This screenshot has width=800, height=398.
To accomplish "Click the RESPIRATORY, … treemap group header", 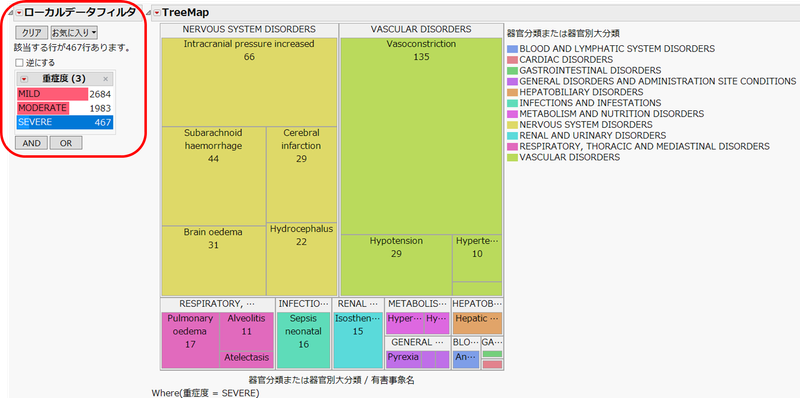I will 217,304.
